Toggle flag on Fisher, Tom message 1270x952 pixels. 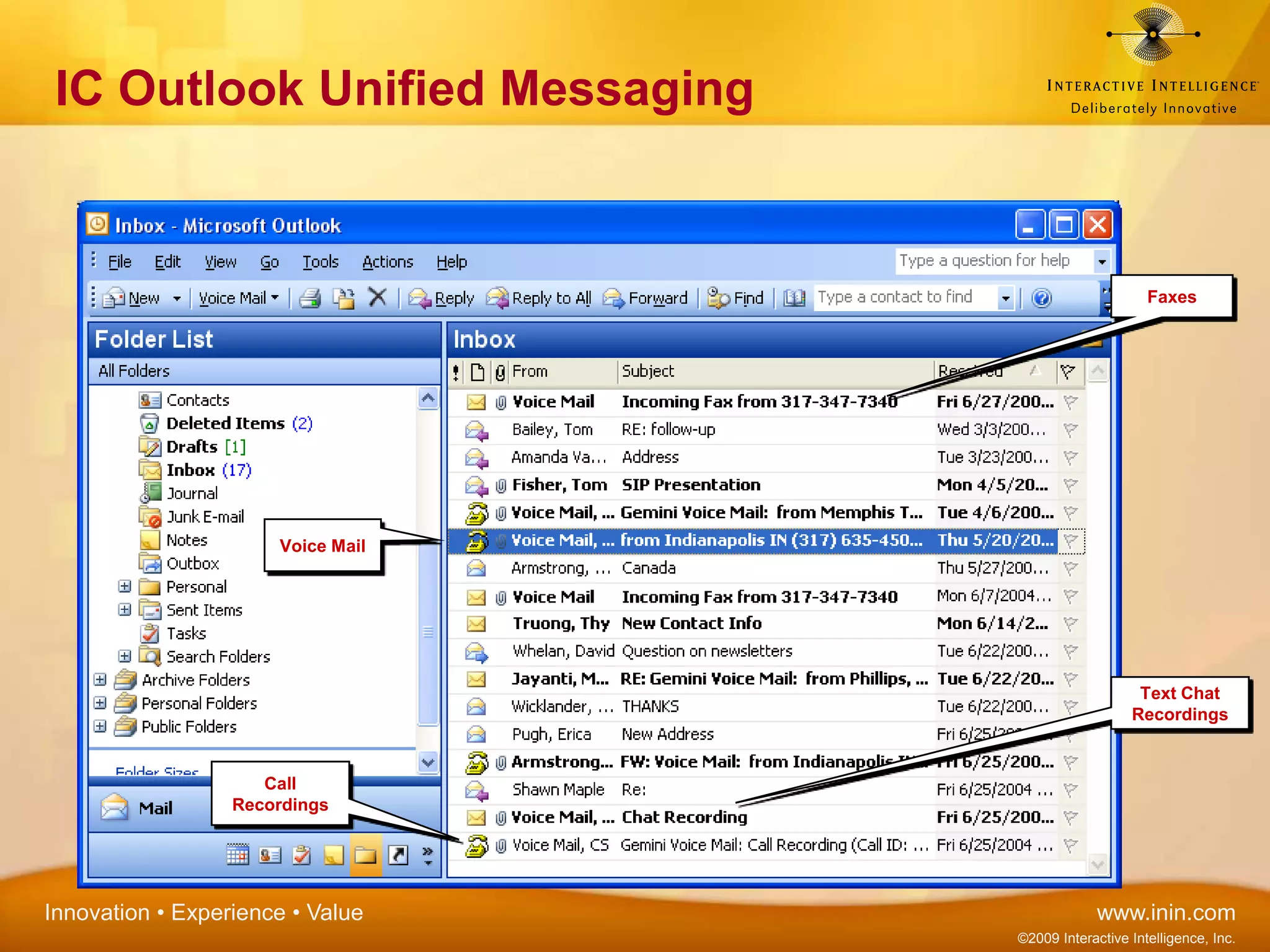(1070, 485)
